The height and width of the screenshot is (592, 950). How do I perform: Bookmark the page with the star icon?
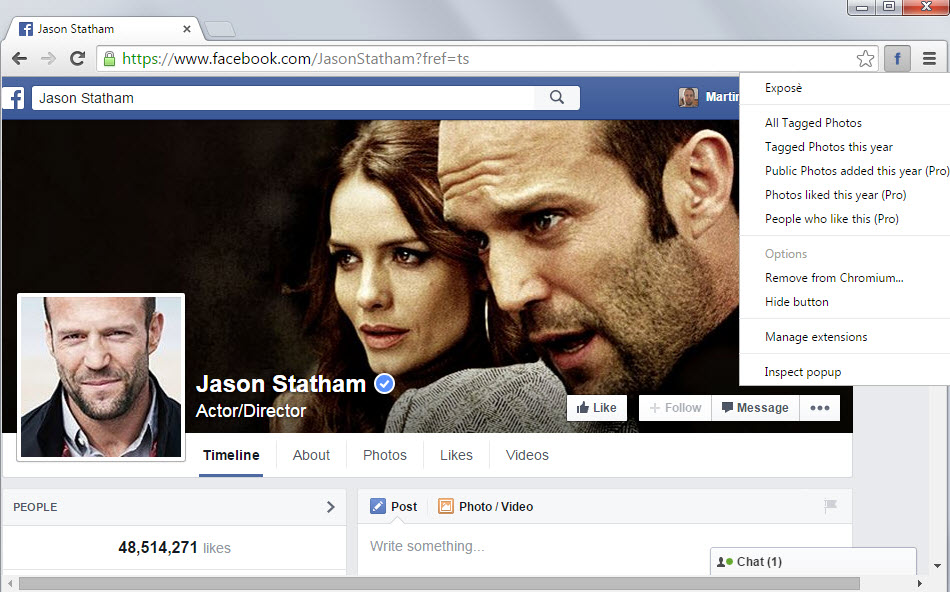coord(865,59)
